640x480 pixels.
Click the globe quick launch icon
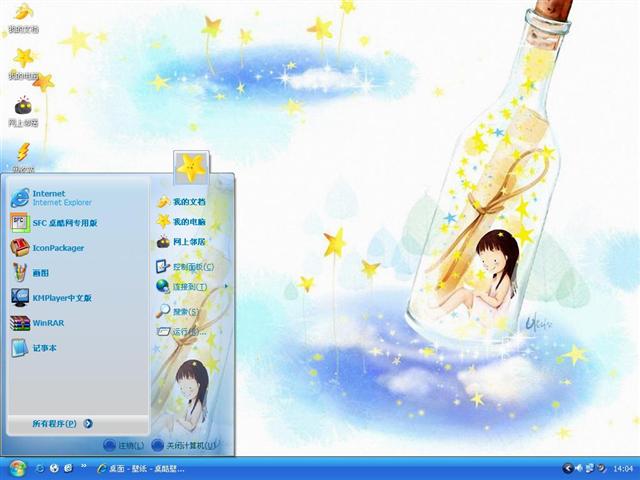54,468
